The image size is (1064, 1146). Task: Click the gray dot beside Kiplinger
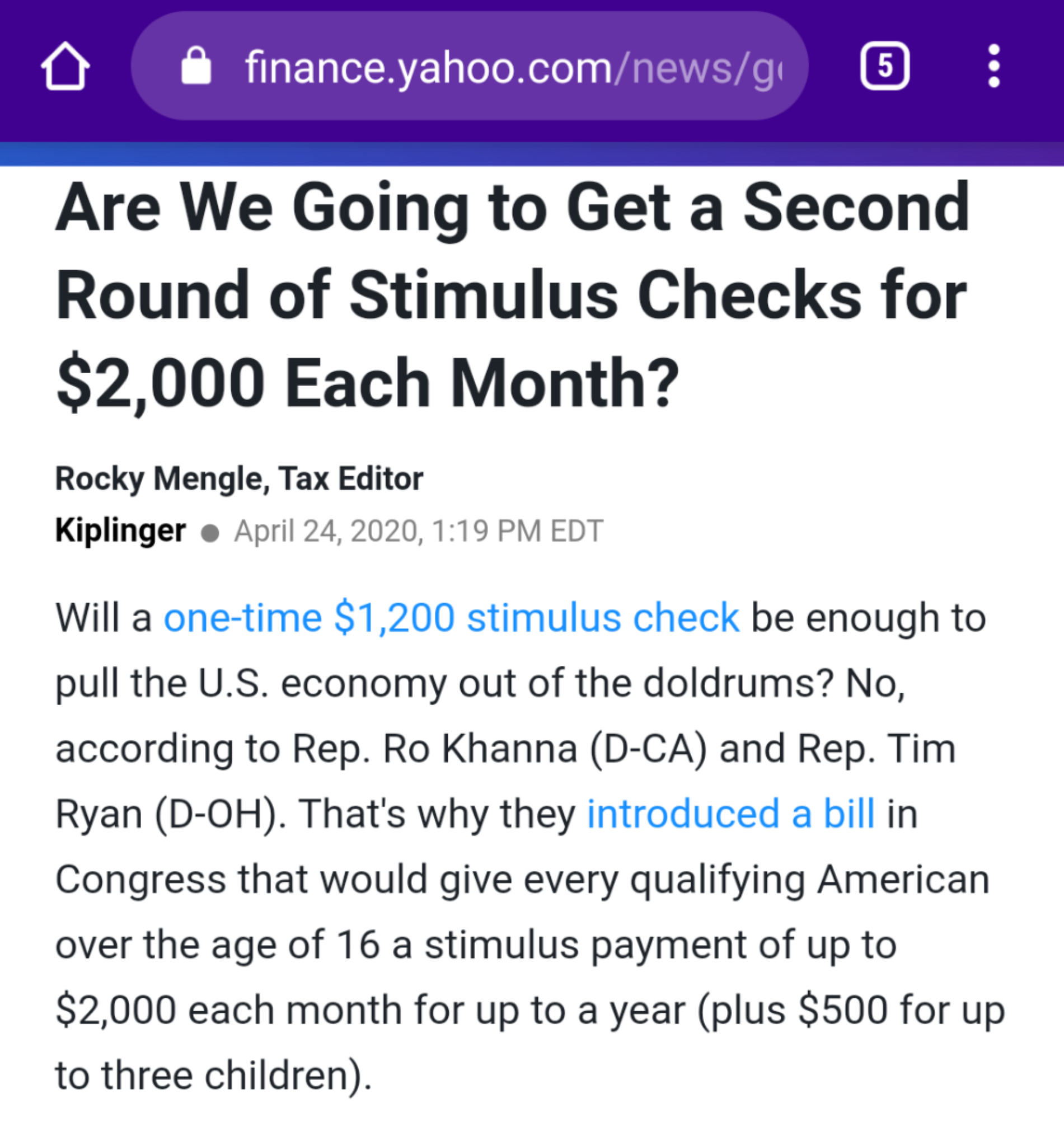pyautogui.click(x=210, y=532)
